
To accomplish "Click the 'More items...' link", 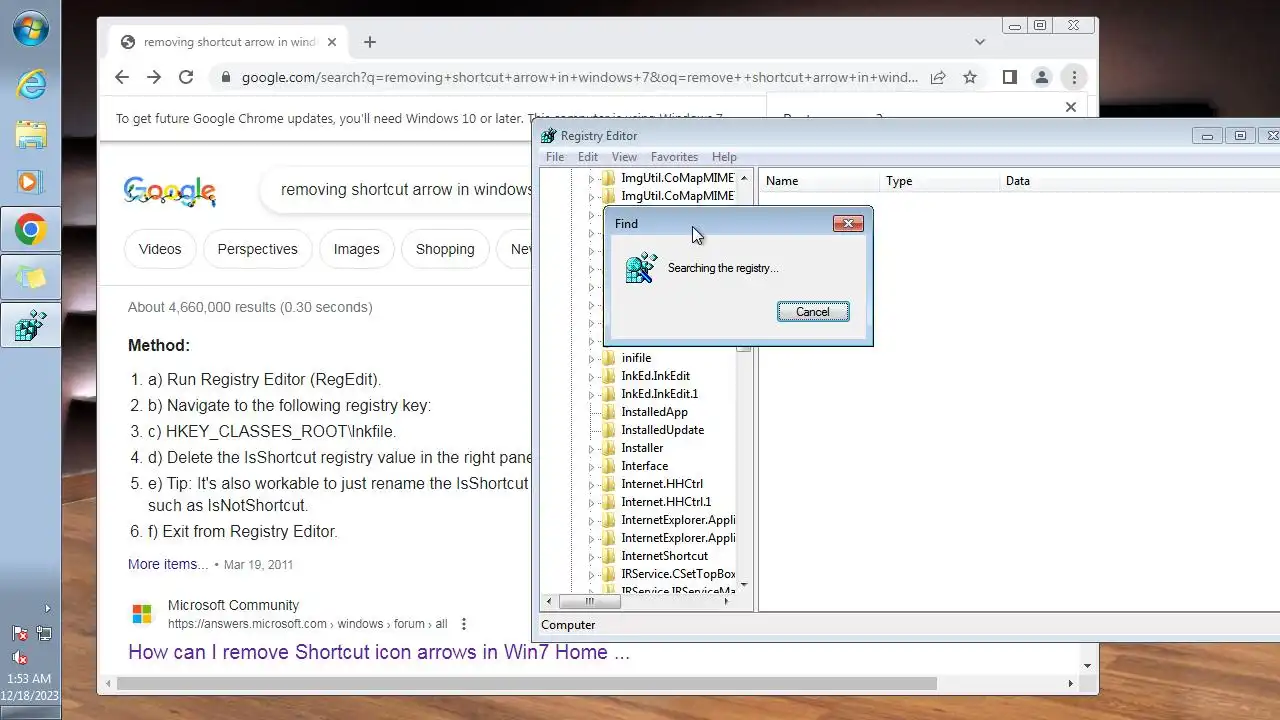I will pyautogui.click(x=168, y=564).
